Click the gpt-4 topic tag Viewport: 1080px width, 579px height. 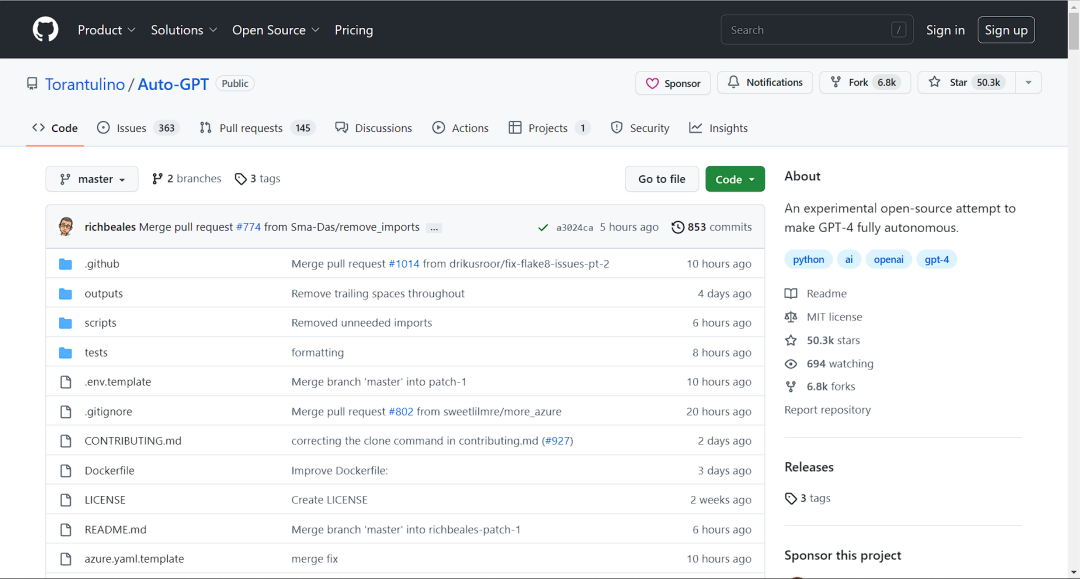coord(936,260)
